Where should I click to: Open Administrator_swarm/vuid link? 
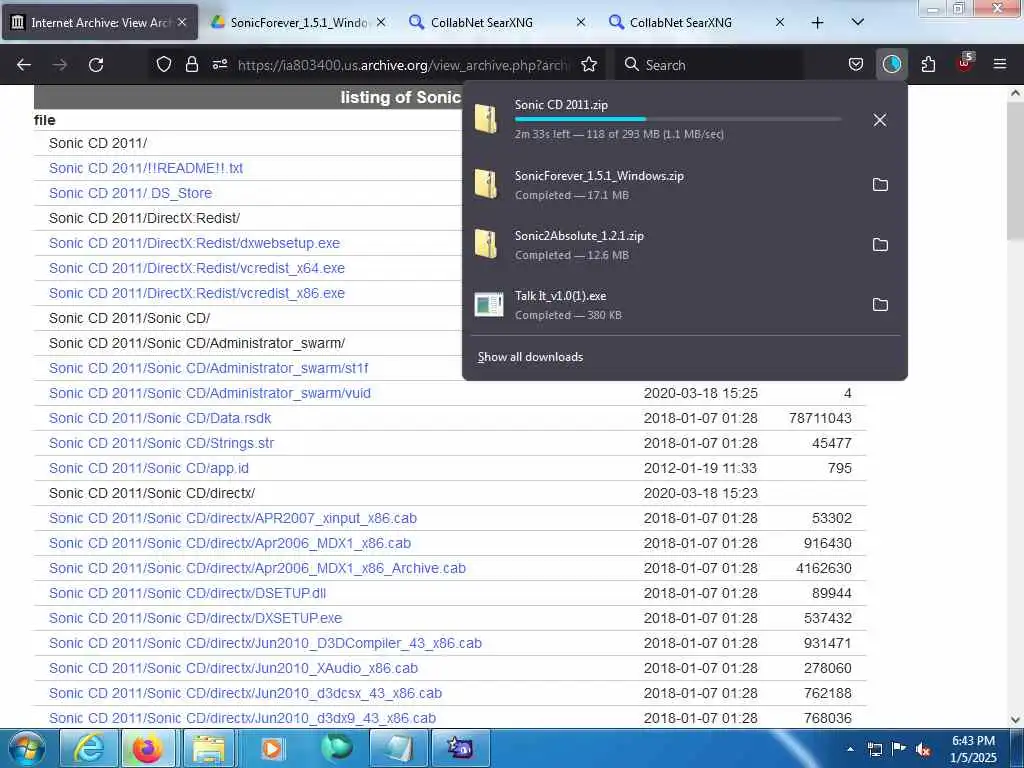[x=210, y=393]
